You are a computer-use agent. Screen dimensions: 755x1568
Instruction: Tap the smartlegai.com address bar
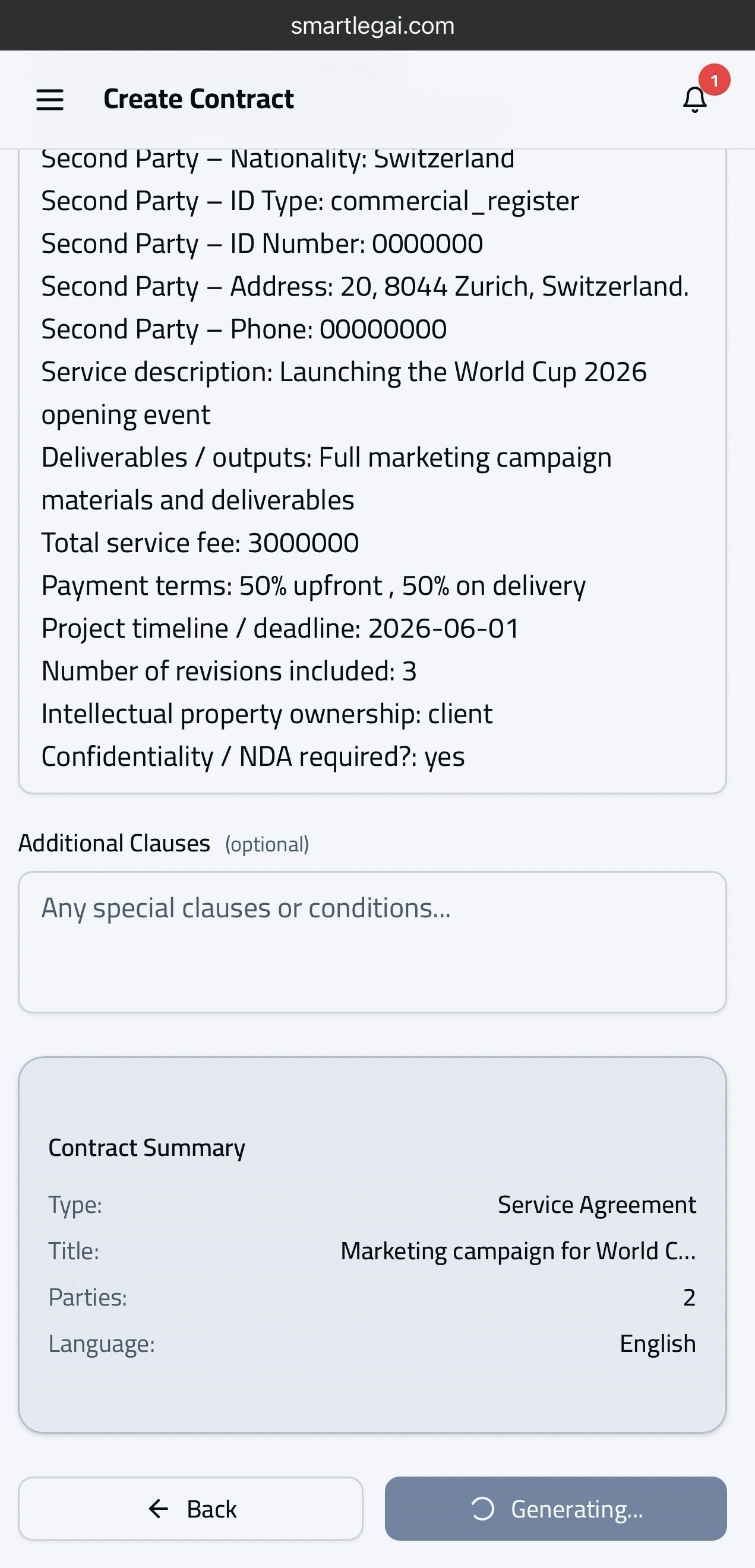click(x=372, y=26)
